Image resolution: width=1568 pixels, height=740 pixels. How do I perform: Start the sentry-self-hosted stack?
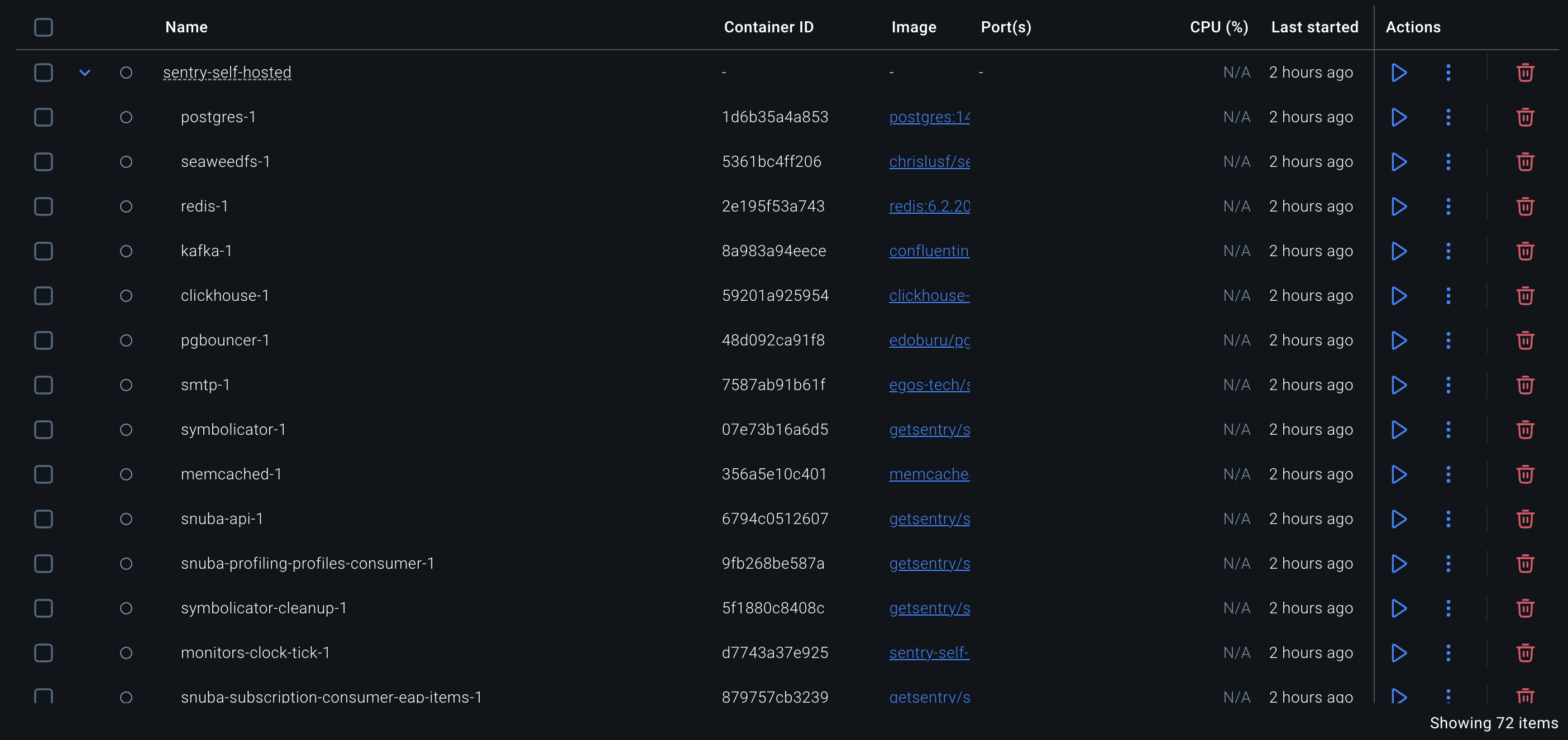(1399, 73)
